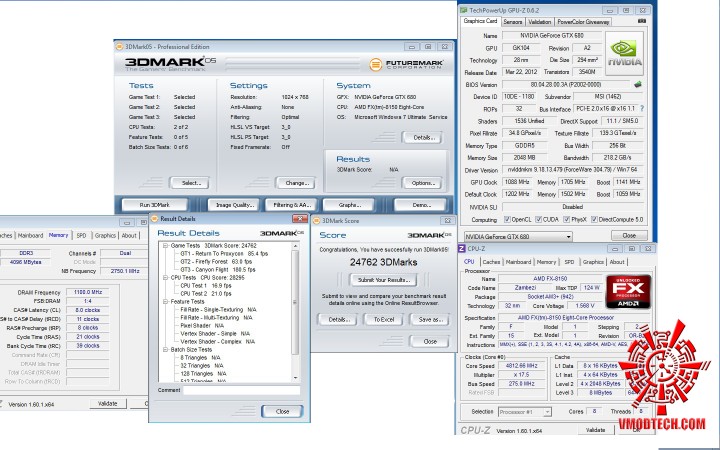This screenshot has height=450, width=720.
Task: Click the Futuremark logo icon
Action: tap(376, 64)
